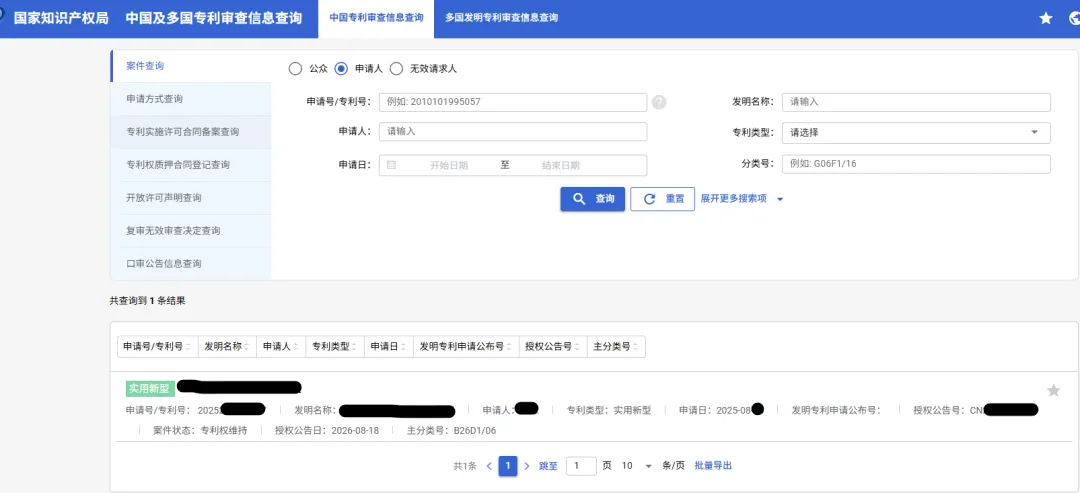This screenshot has height=493, width=1080.
Task: Open 案件查询 in the sidebar
Action: [191, 66]
